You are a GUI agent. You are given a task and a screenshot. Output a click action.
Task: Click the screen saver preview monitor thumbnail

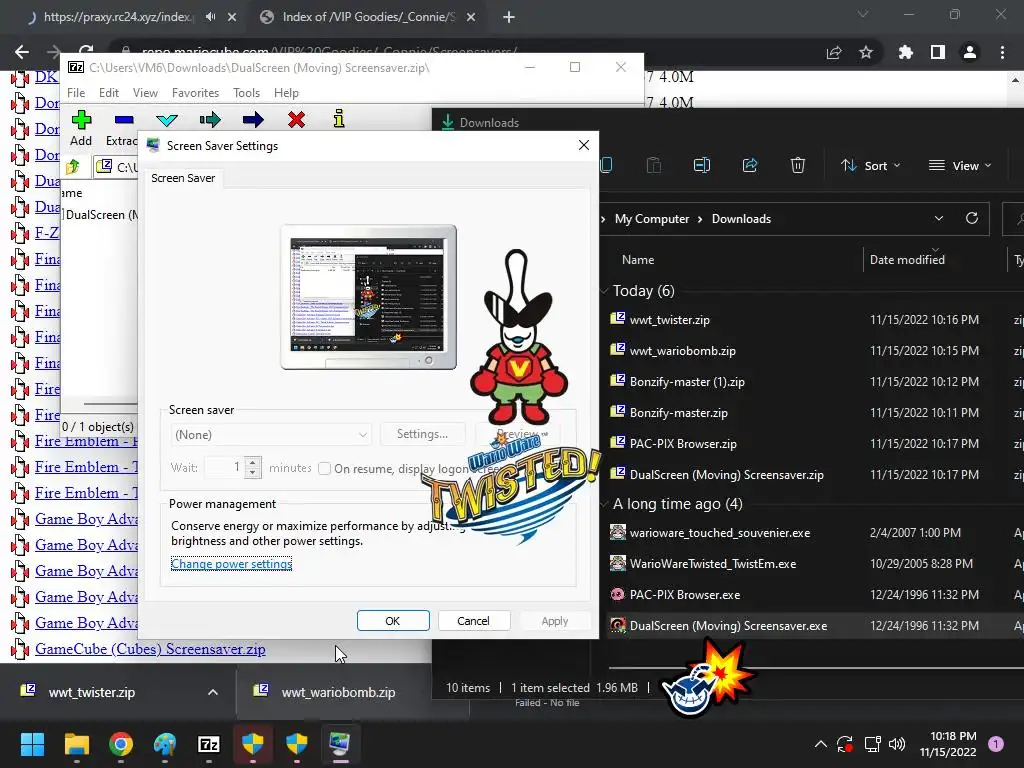[368, 297]
